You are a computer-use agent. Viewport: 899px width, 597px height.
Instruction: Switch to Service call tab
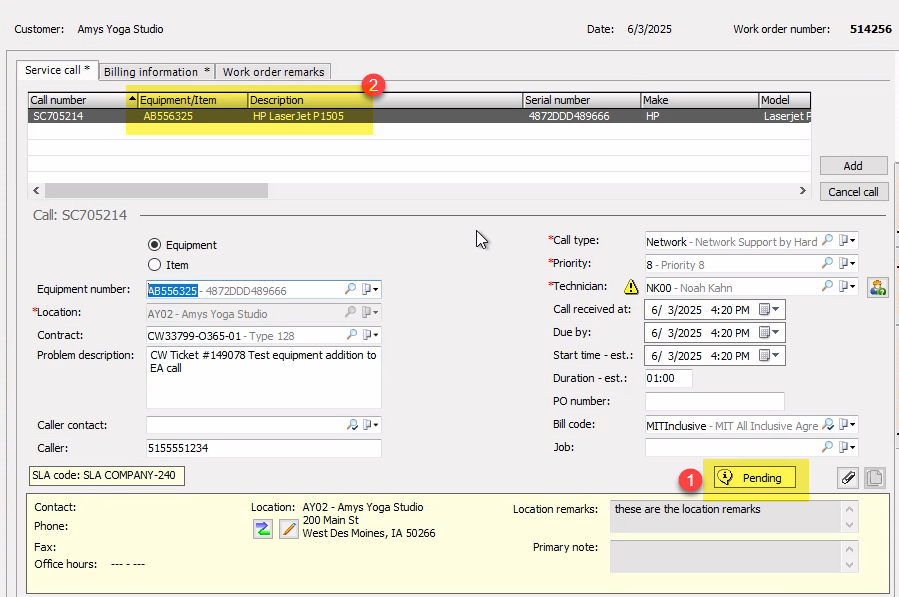[57, 70]
